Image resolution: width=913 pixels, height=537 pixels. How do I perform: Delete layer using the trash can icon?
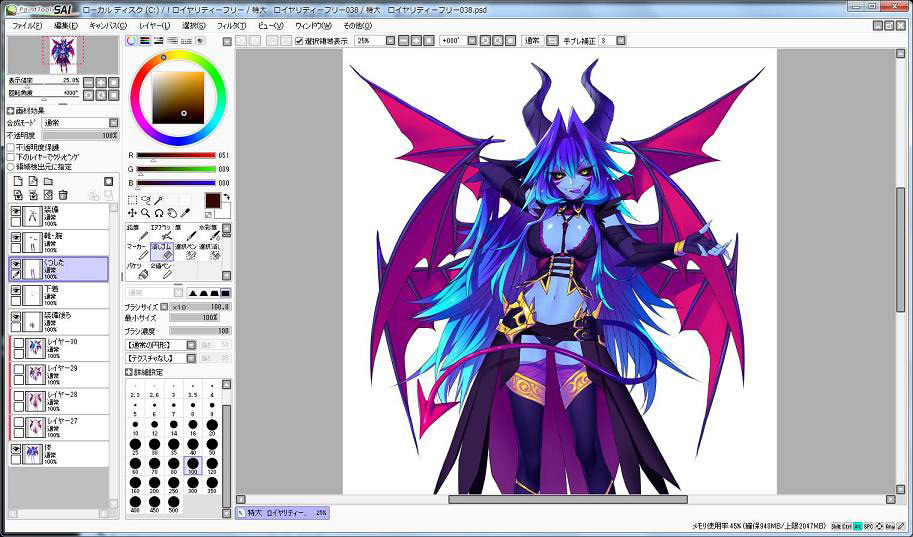(63, 195)
